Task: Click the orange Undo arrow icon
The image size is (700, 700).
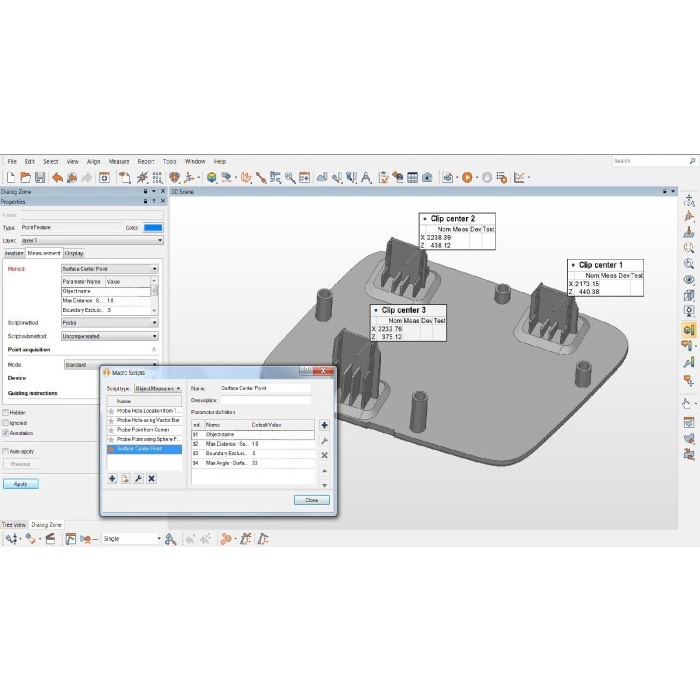Action: pos(58,177)
